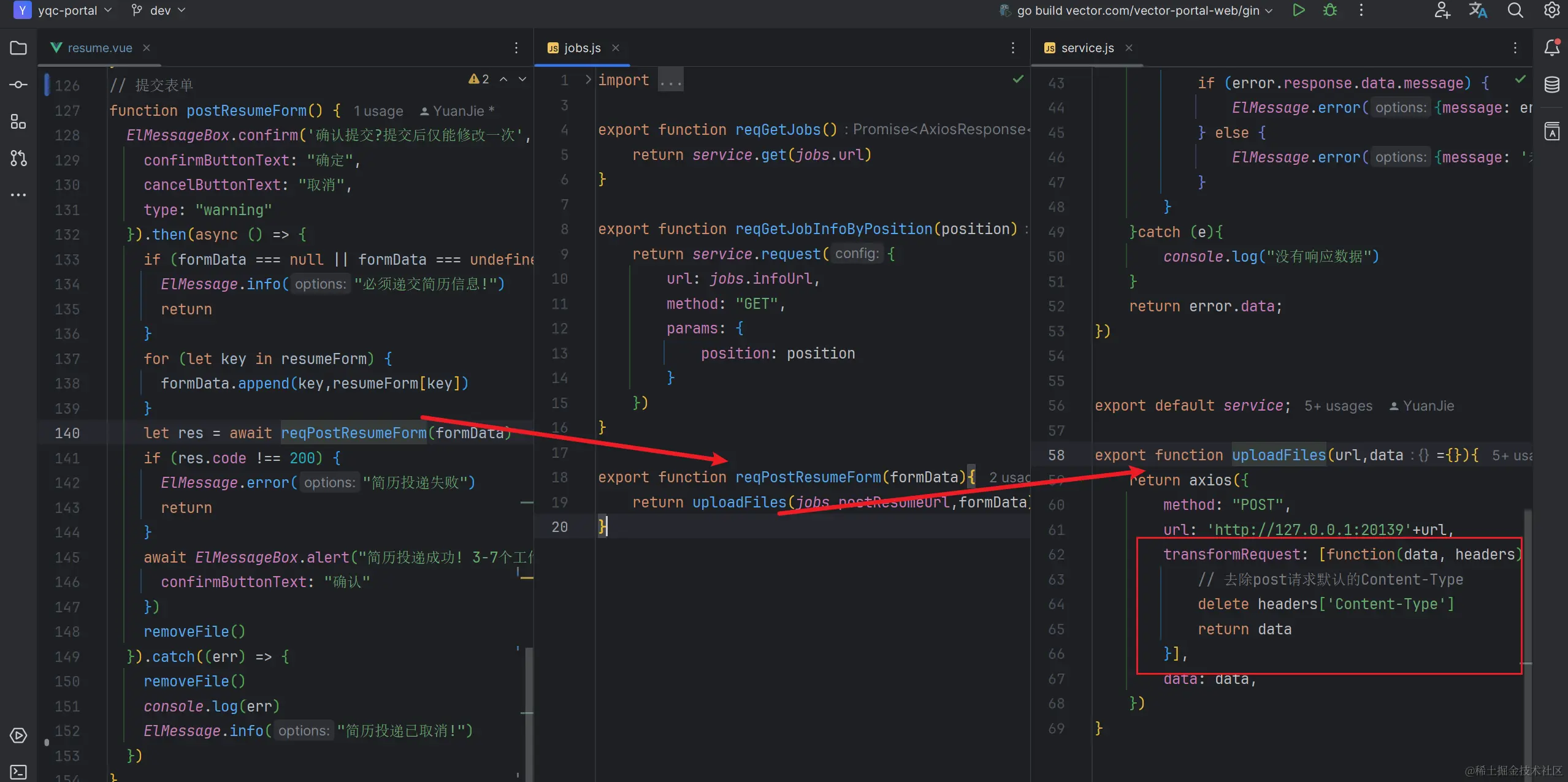The width and height of the screenshot is (1568, 782).
Task: Open the Commit tool window
Action: (x=18, y=85)
